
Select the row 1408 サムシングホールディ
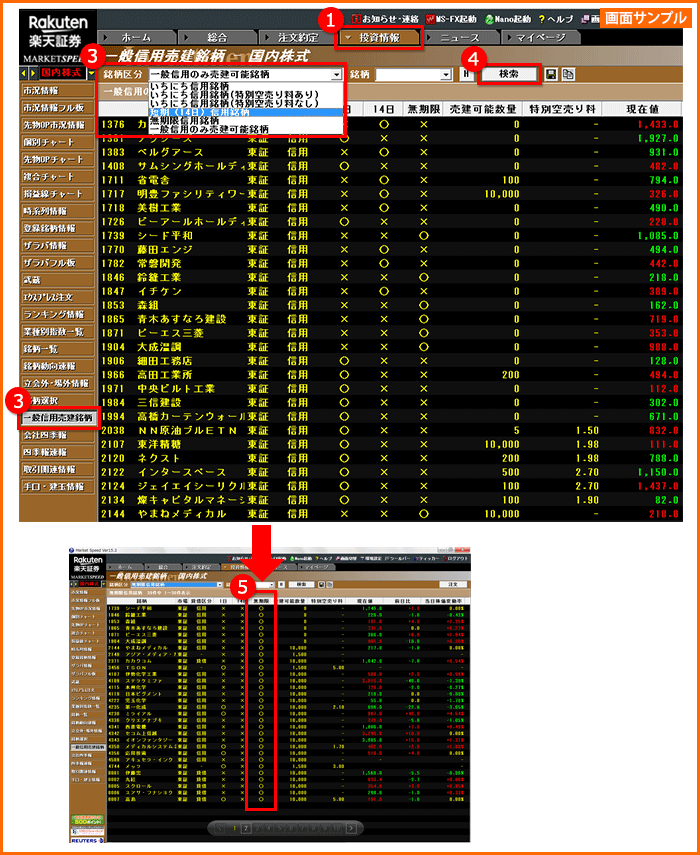[390, 166]
